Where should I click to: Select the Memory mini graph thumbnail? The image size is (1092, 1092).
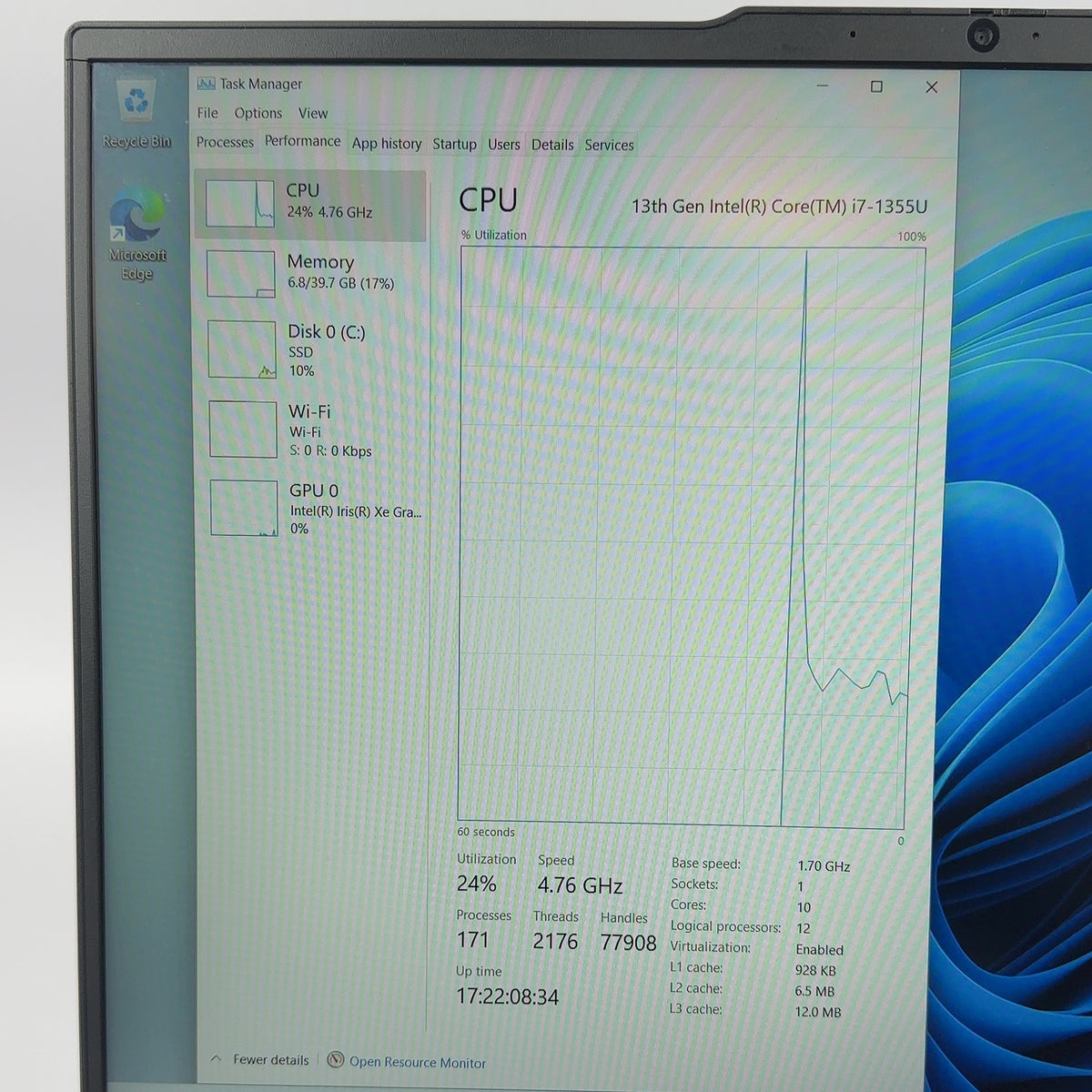[241, 274]
